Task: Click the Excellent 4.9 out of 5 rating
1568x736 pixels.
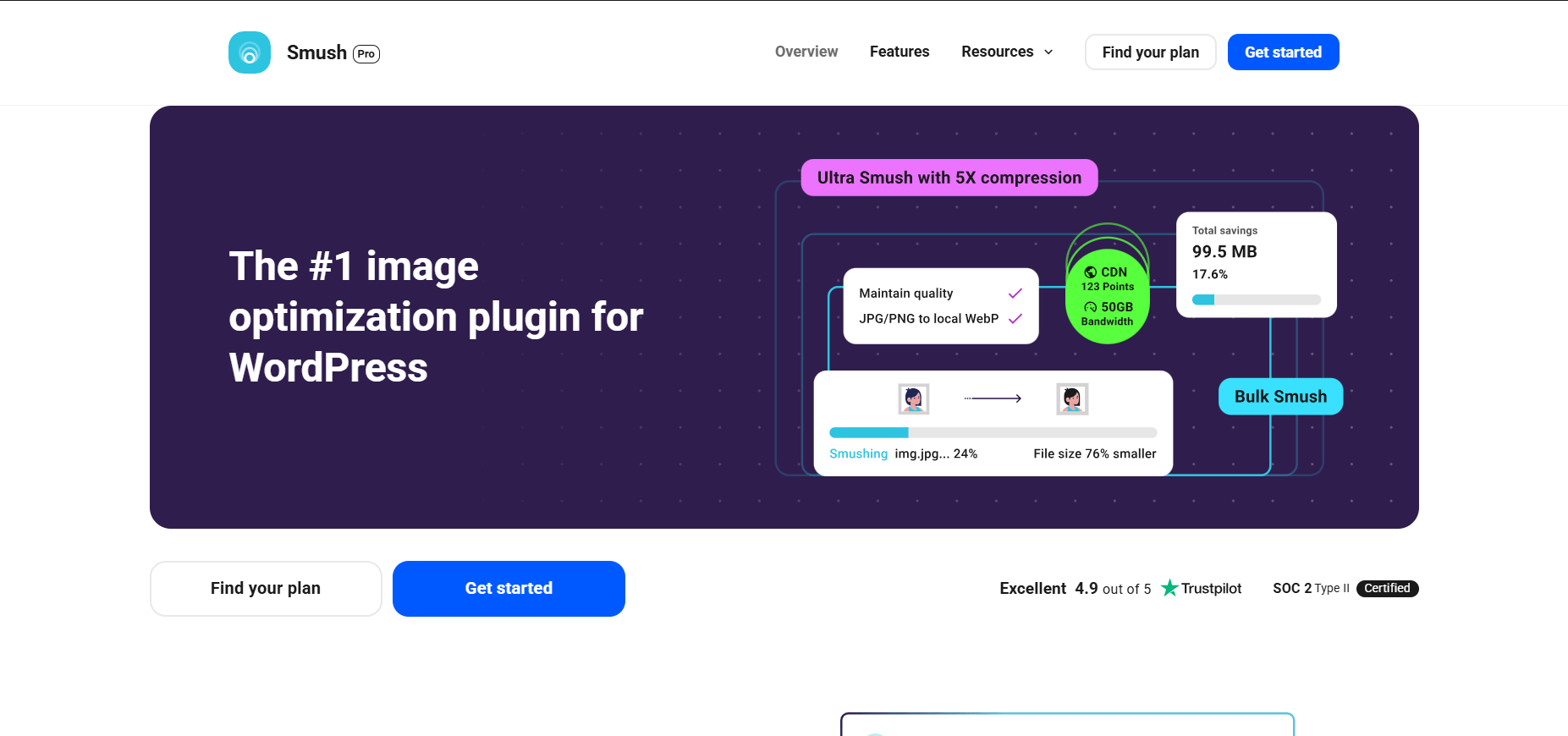Action: click(1075, 589)
